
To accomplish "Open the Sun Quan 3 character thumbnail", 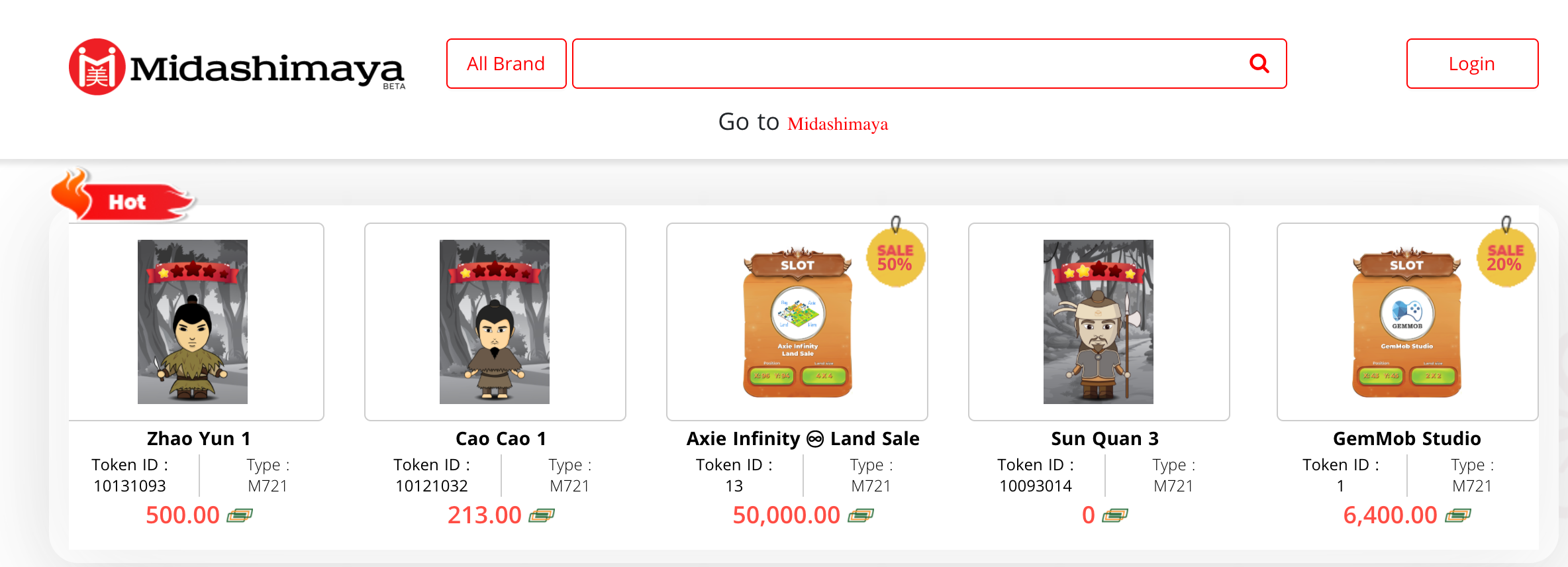I will click(x=1099, y=322).
